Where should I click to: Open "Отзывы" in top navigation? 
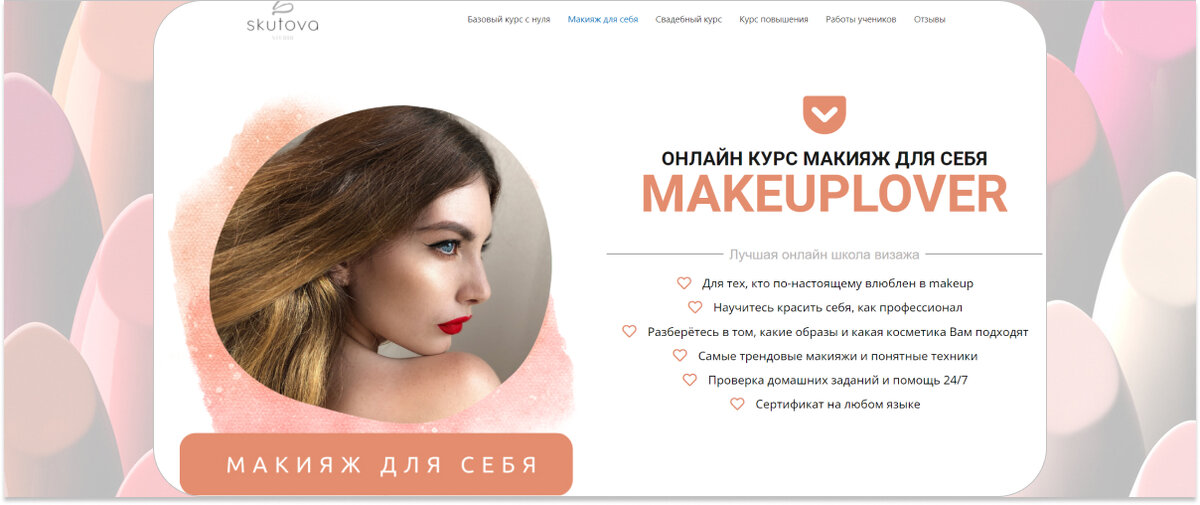point(929,19)
